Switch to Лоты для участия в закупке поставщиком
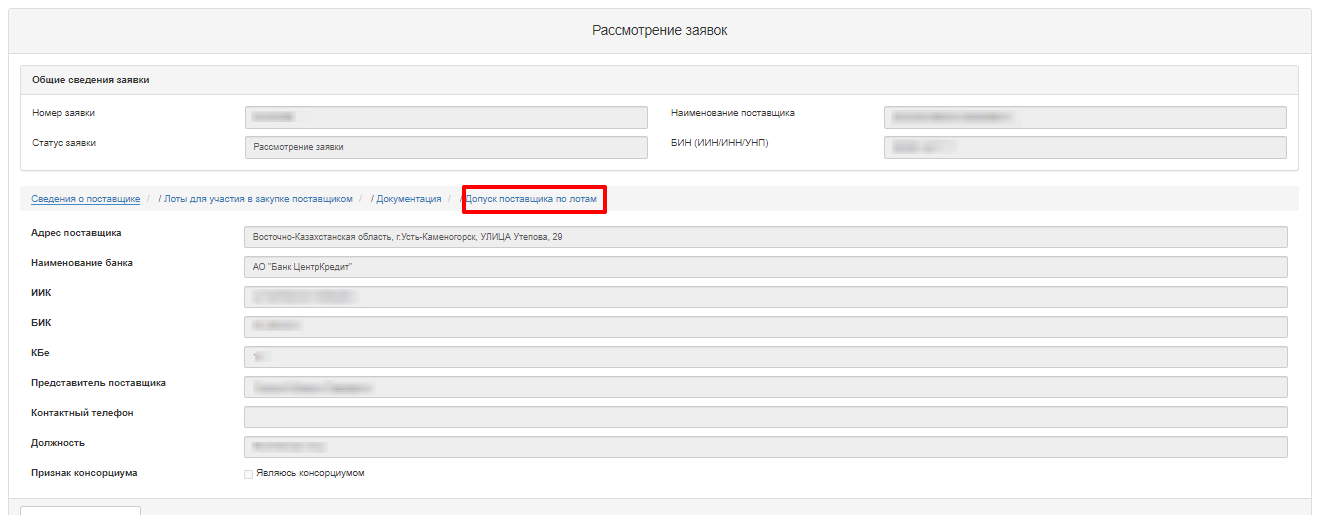1319x515 pixels. point(258,199)
